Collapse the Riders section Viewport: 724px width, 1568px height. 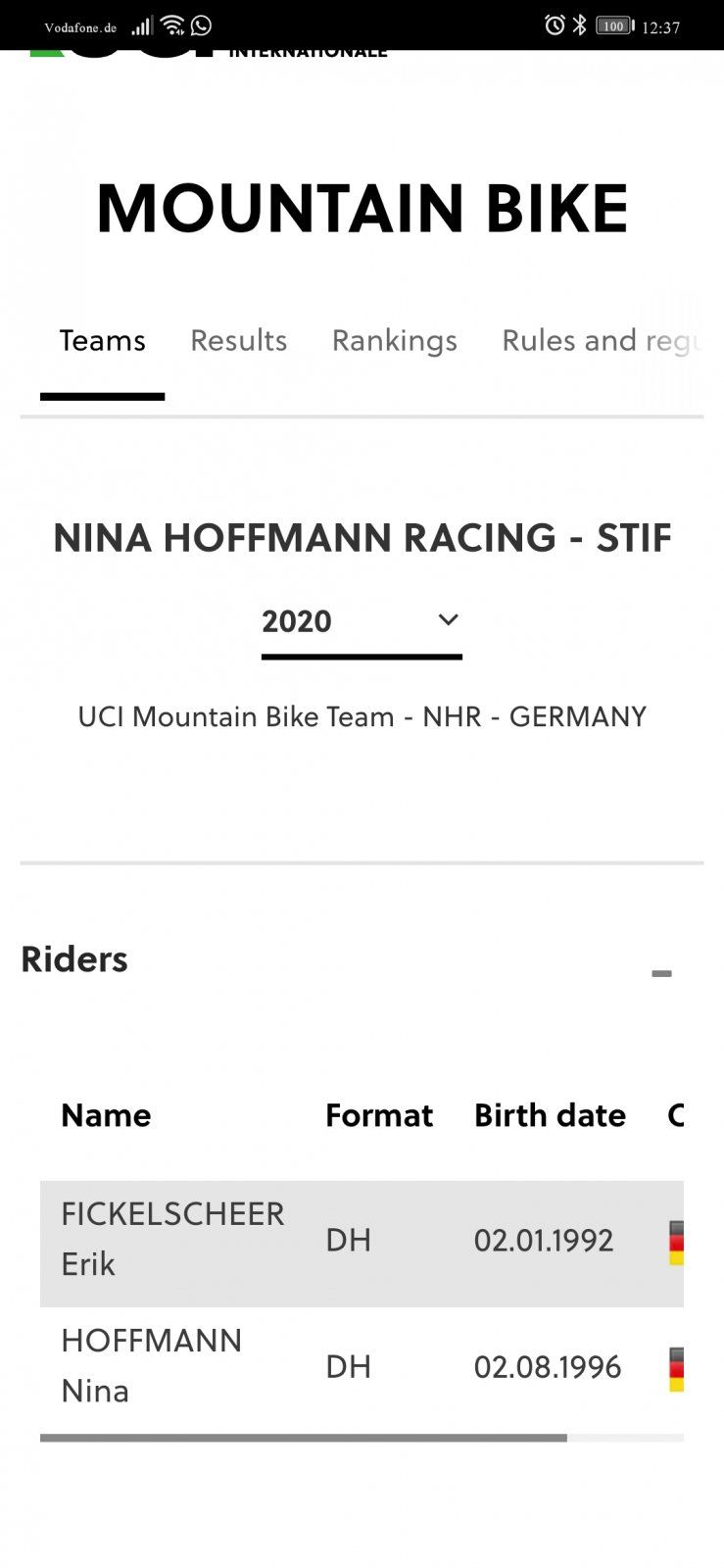pos(661,973)
